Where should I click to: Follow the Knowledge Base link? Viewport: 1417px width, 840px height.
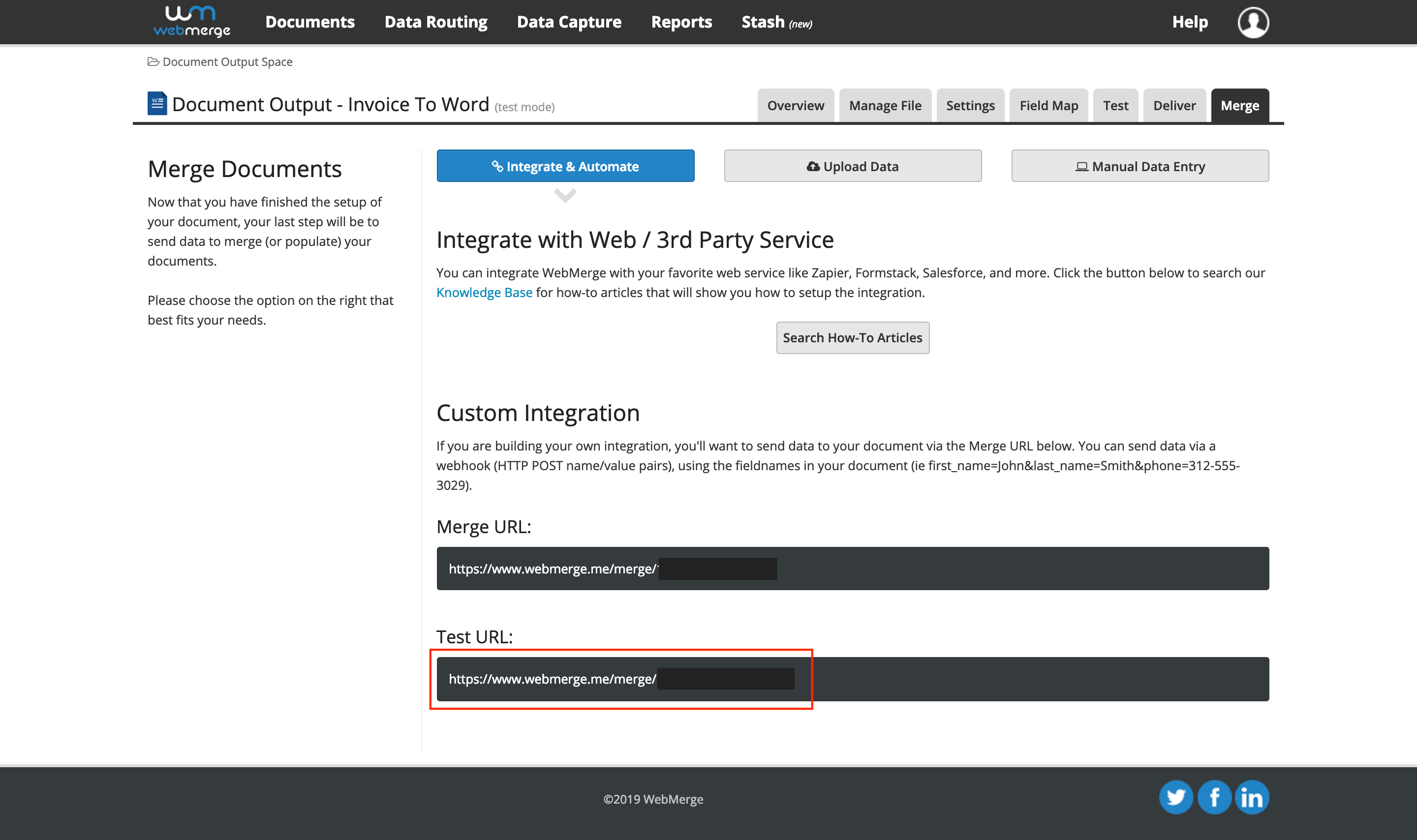coord(484,293)
